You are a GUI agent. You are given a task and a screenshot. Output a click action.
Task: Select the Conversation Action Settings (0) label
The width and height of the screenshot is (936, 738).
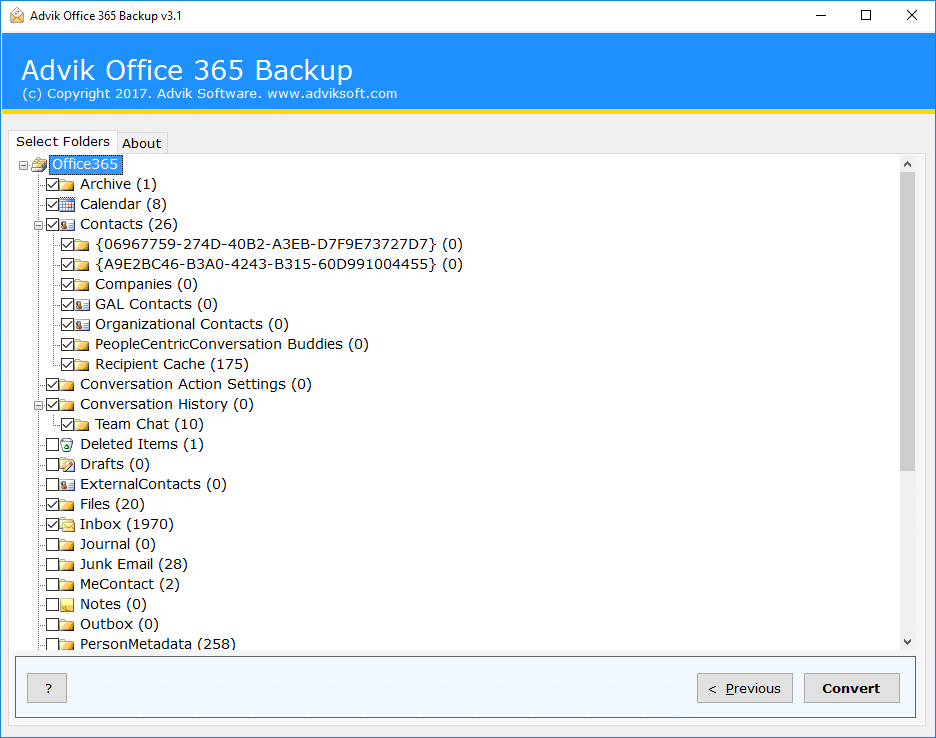pyautogui.click(x=196, y=385)
